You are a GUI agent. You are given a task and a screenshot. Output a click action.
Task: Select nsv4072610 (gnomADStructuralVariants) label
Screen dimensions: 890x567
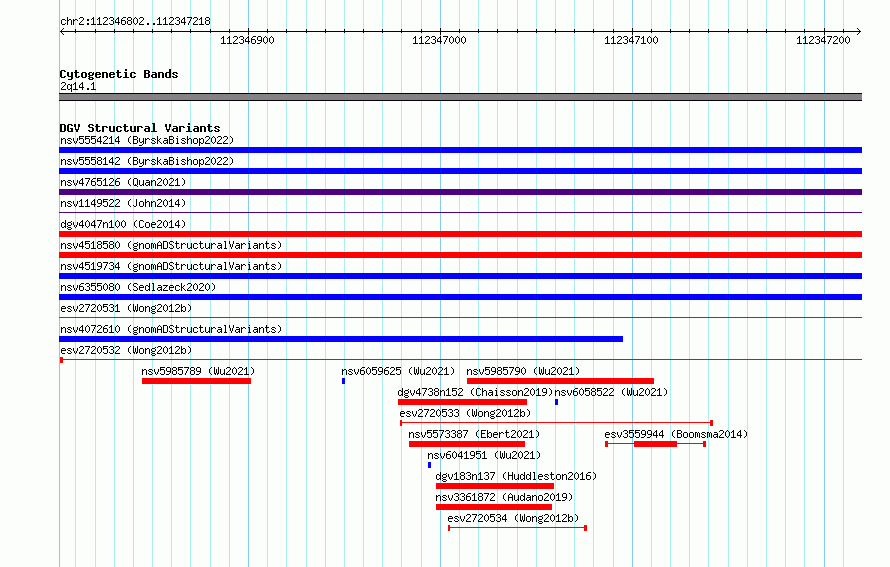coord(171,329)
